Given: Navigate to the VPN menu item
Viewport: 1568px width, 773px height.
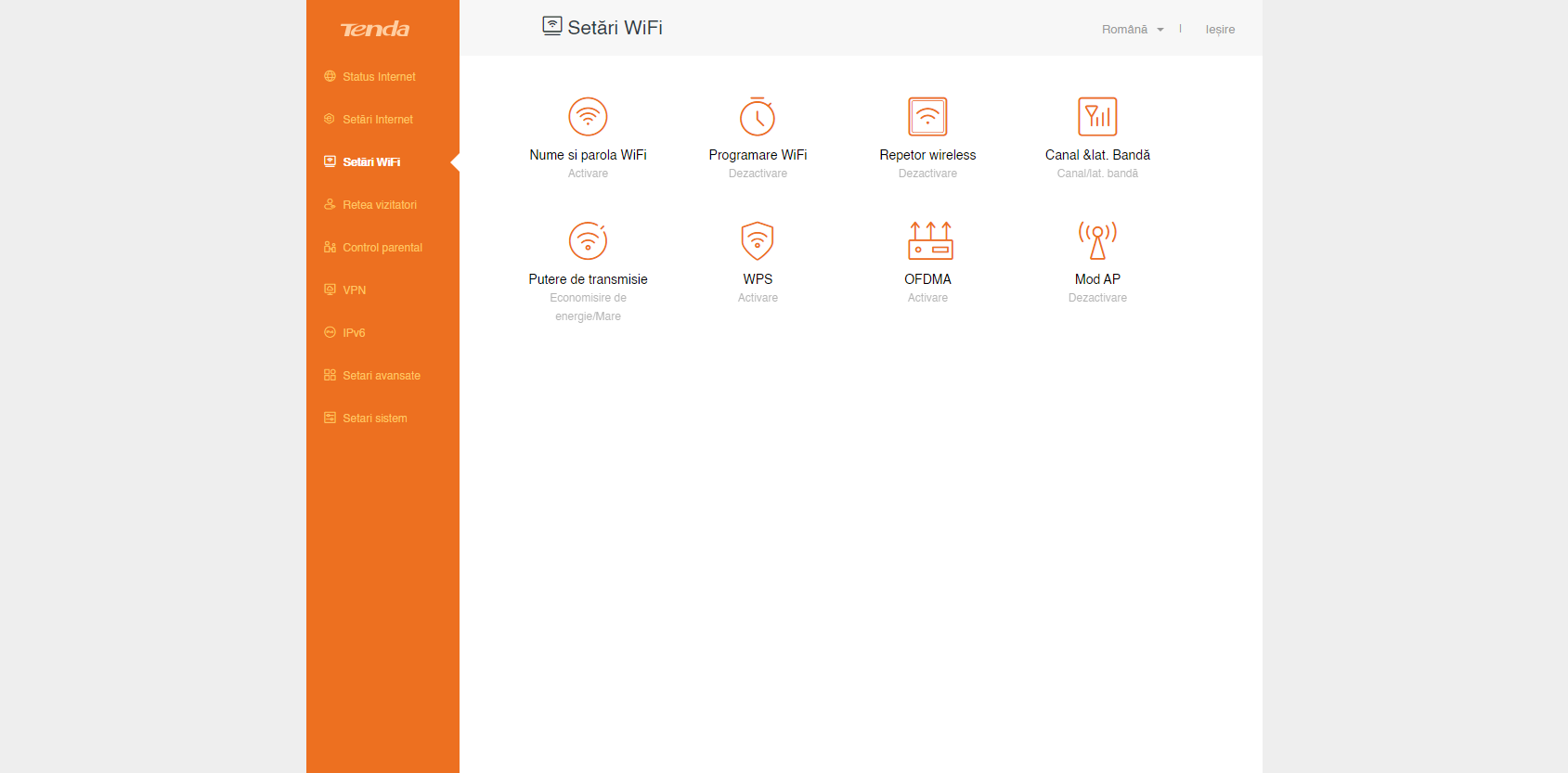Looking at the screenshot, I should [354, 290].
